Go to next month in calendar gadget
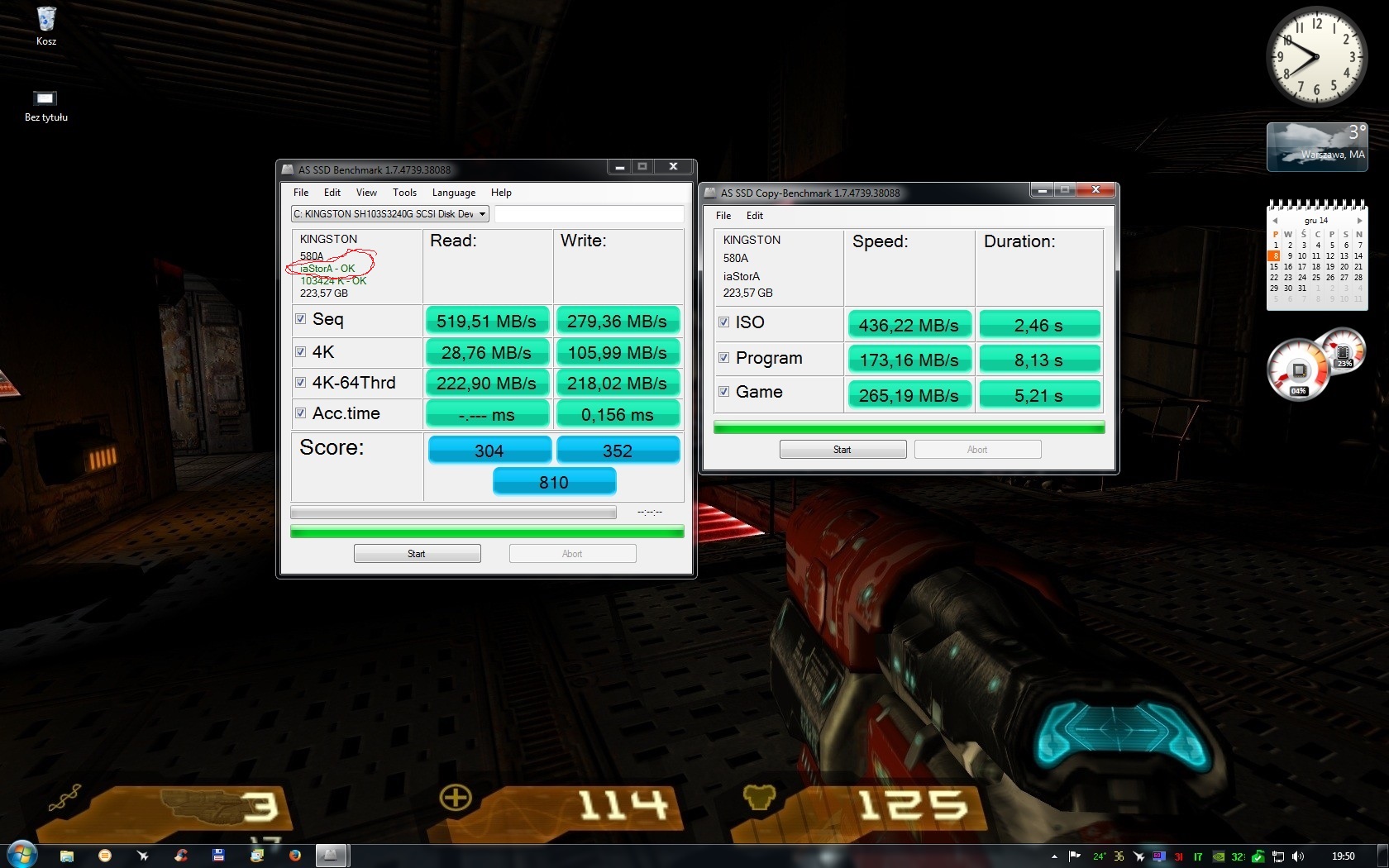The image size is (1389, 868). coord(1359,221)
